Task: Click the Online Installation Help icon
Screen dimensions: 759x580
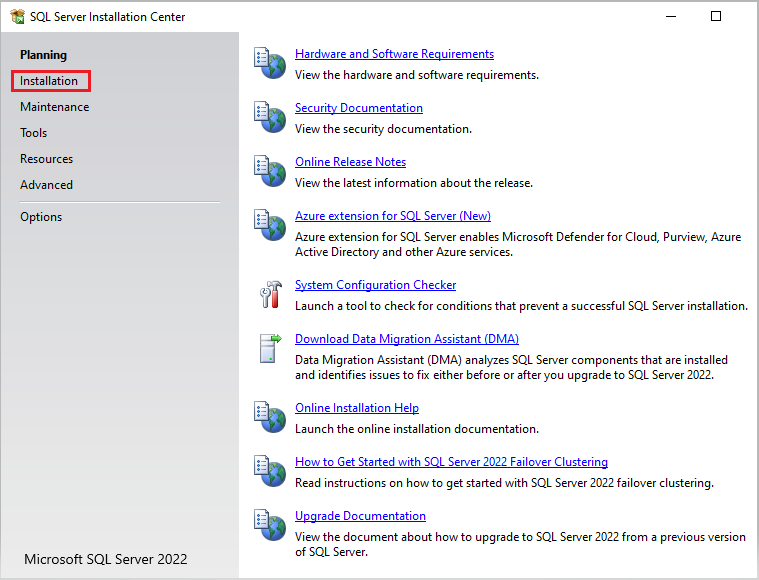Action: pyautogui.click(x=270, y=417)
